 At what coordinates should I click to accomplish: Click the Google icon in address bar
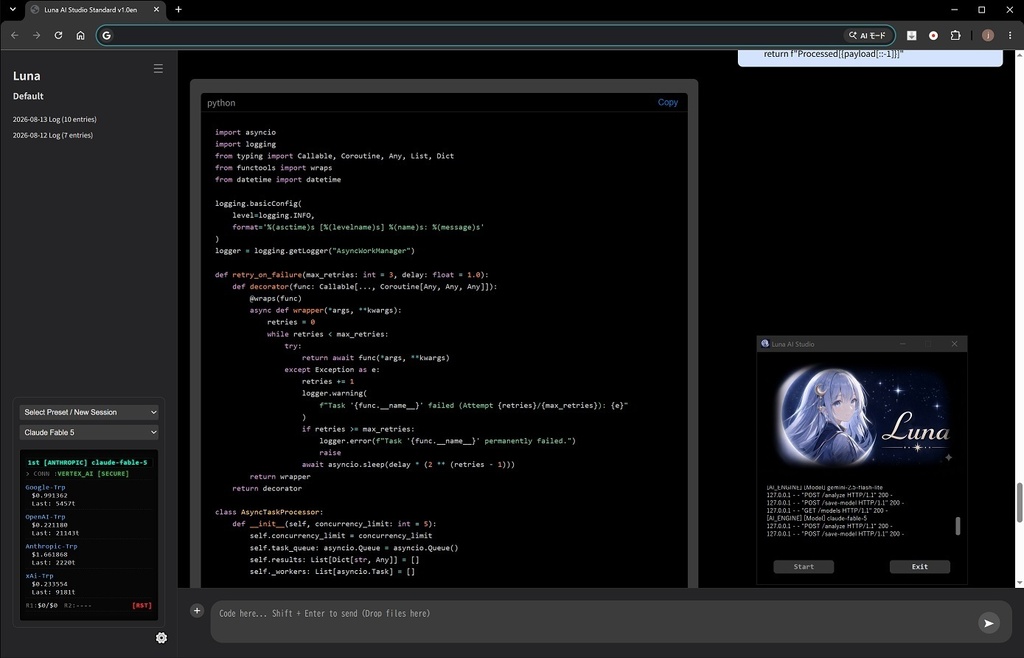[x=107, y=35]
